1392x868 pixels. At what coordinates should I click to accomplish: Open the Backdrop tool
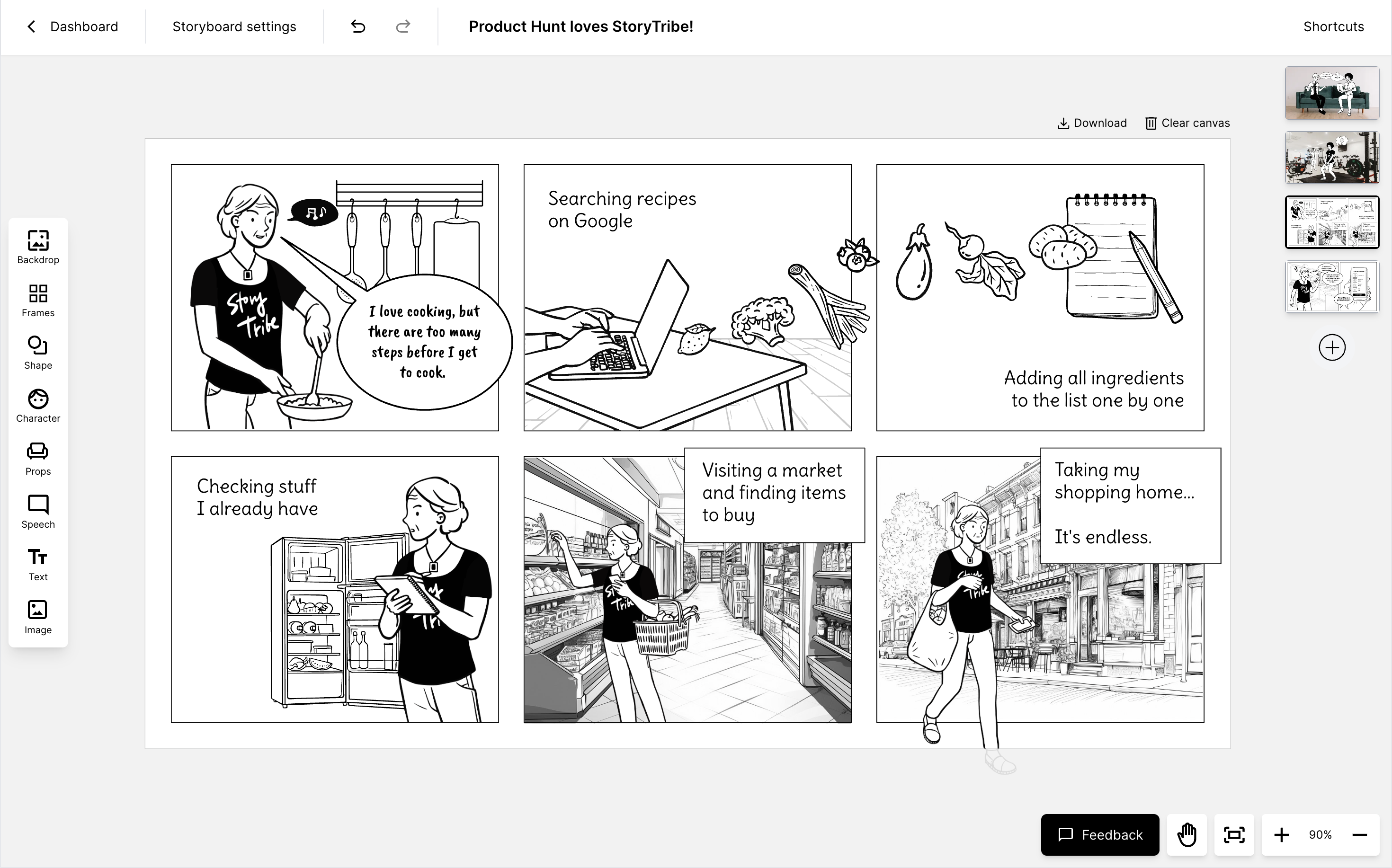(38, 247)
